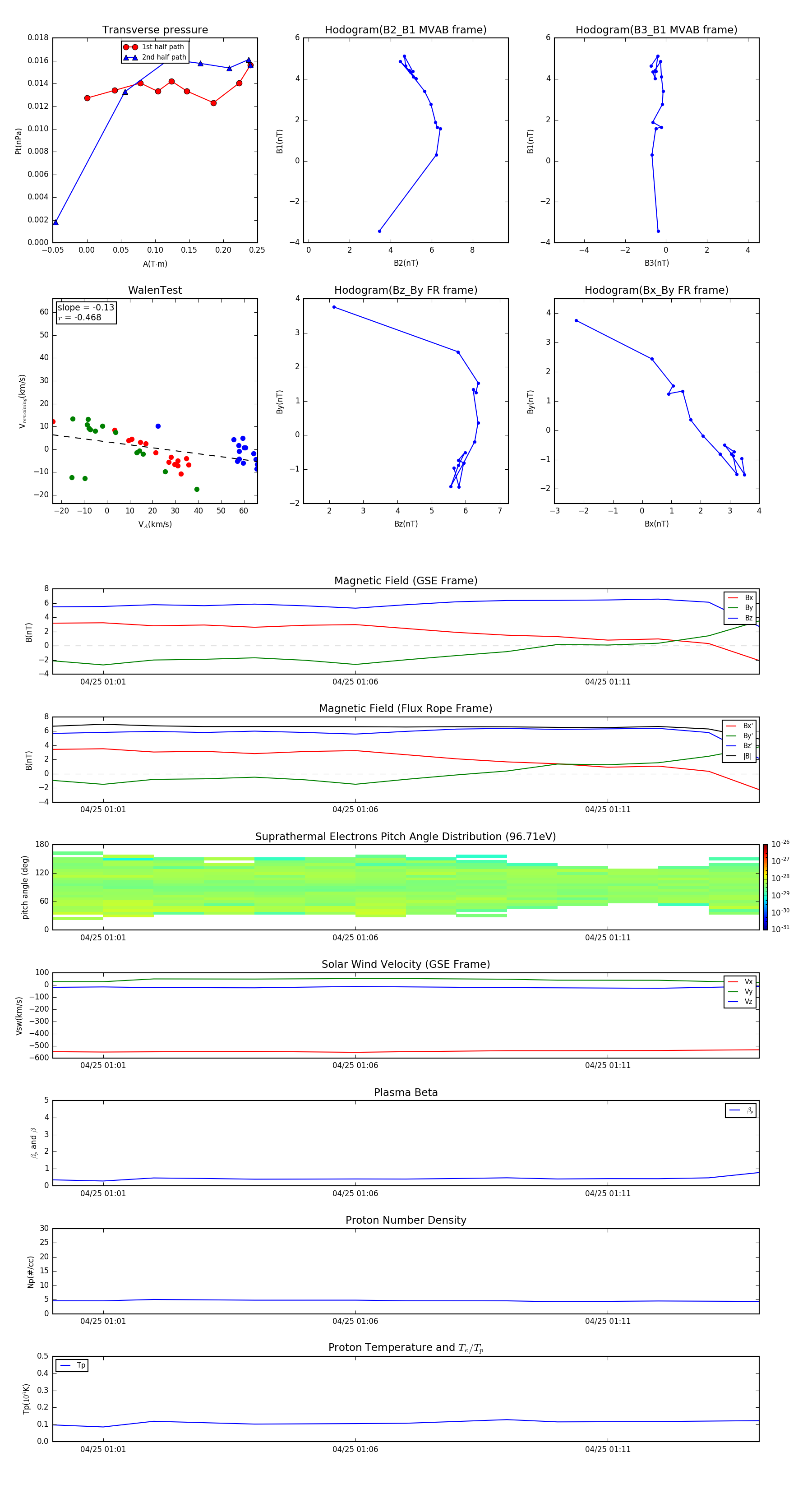Click the 'By' legend entry in GSE plot
The height and width of the screenshot is (1489, 812).
(740, 607)
